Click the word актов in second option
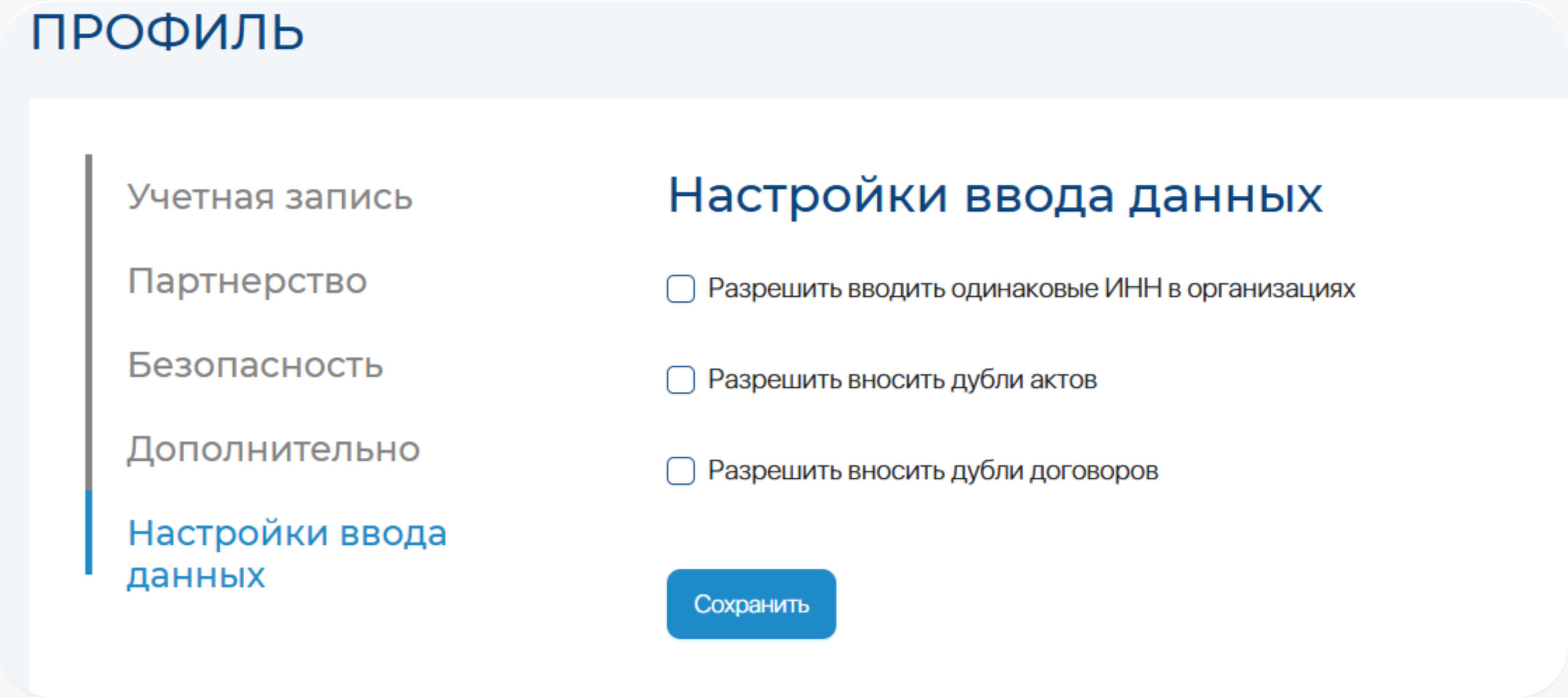This screenshot has height=697, width=1568. pyautogui.click(x=1063, y=380)
